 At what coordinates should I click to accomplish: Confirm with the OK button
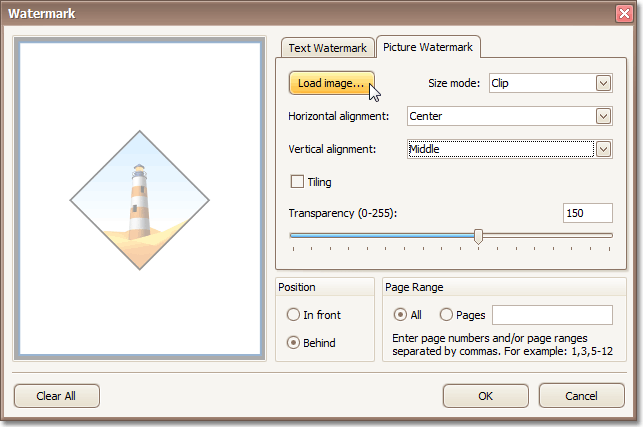coord(485,395)
